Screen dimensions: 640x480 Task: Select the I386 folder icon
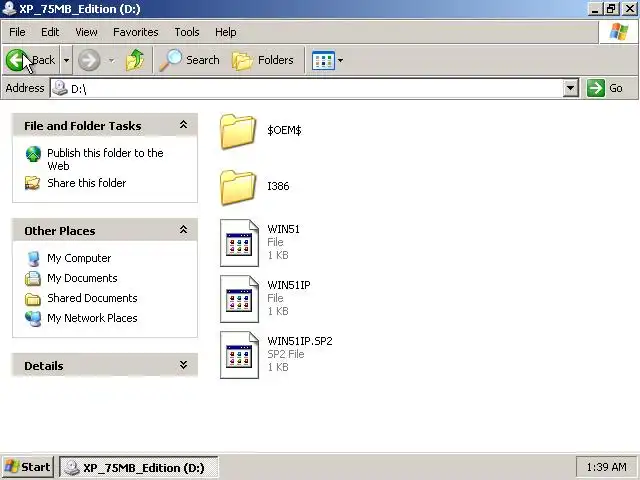point(238,187)
